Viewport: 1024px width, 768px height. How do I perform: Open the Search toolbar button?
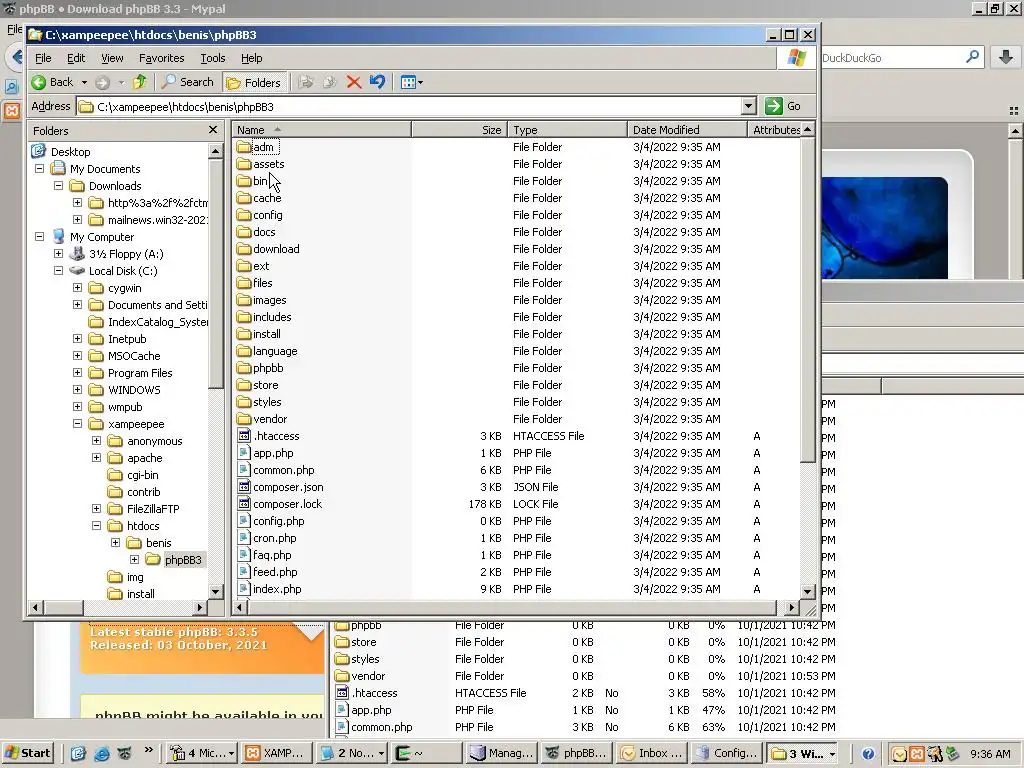click(187, 82)
